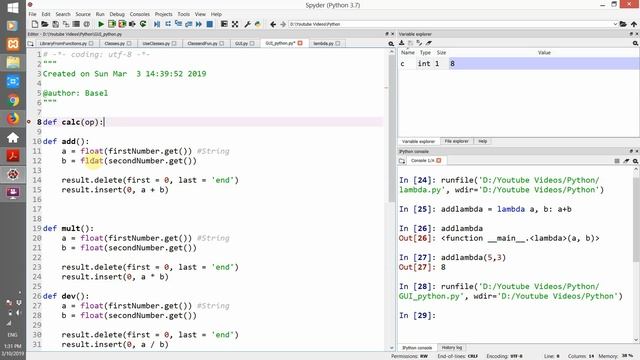Go to parent directory up arrow
The height and width of the screenshot is (360, 640).
pos(633,24)
